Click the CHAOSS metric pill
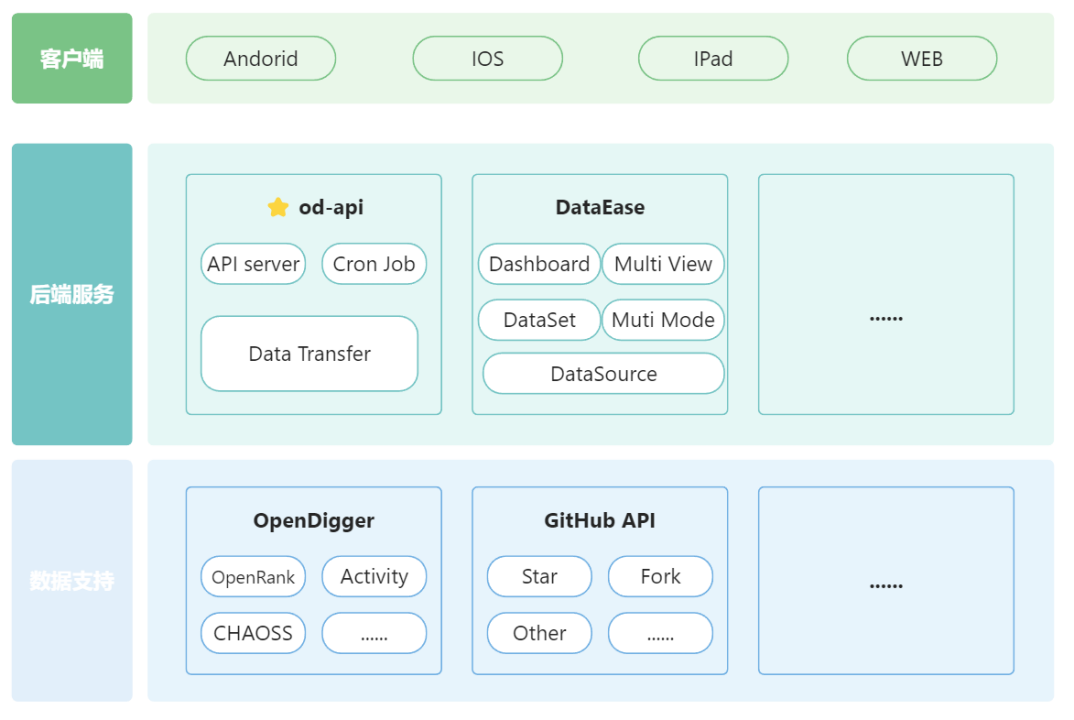Viewport: 1074px width, 720px height. [x=253, y=633]
